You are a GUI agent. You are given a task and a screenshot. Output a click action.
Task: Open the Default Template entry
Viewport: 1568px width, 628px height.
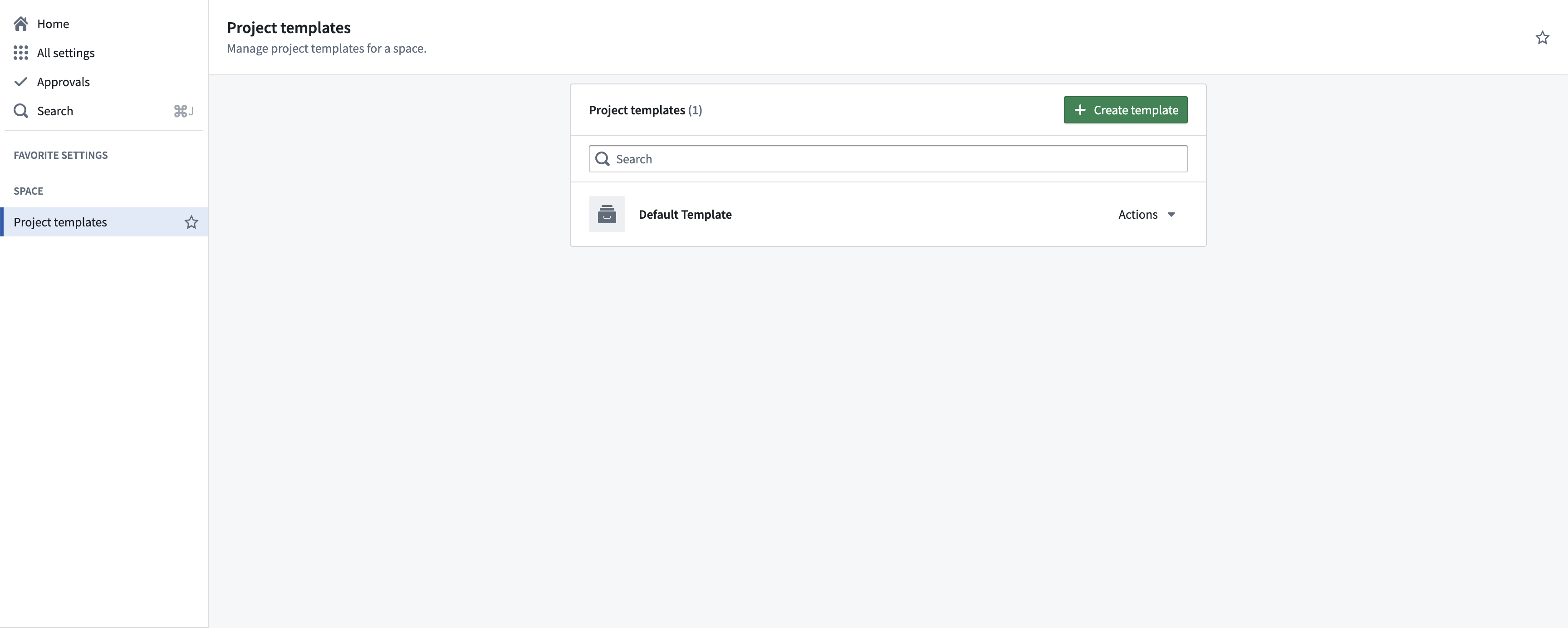[x=685, y=214]
